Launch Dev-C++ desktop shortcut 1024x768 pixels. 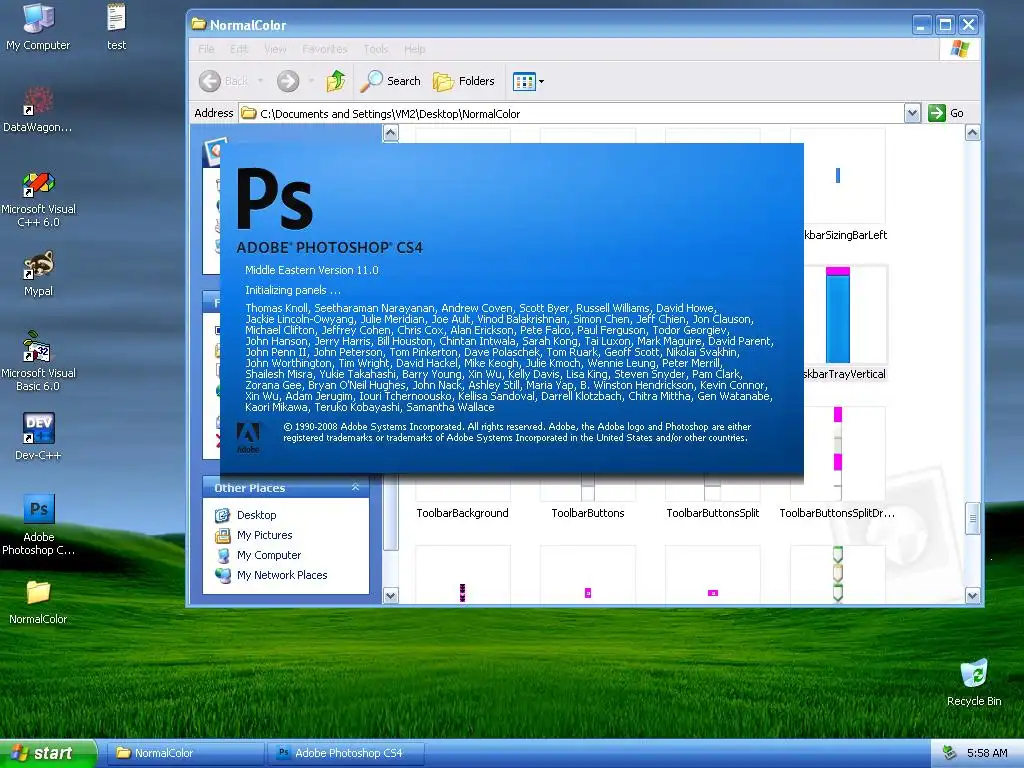(x=38, y=436)
